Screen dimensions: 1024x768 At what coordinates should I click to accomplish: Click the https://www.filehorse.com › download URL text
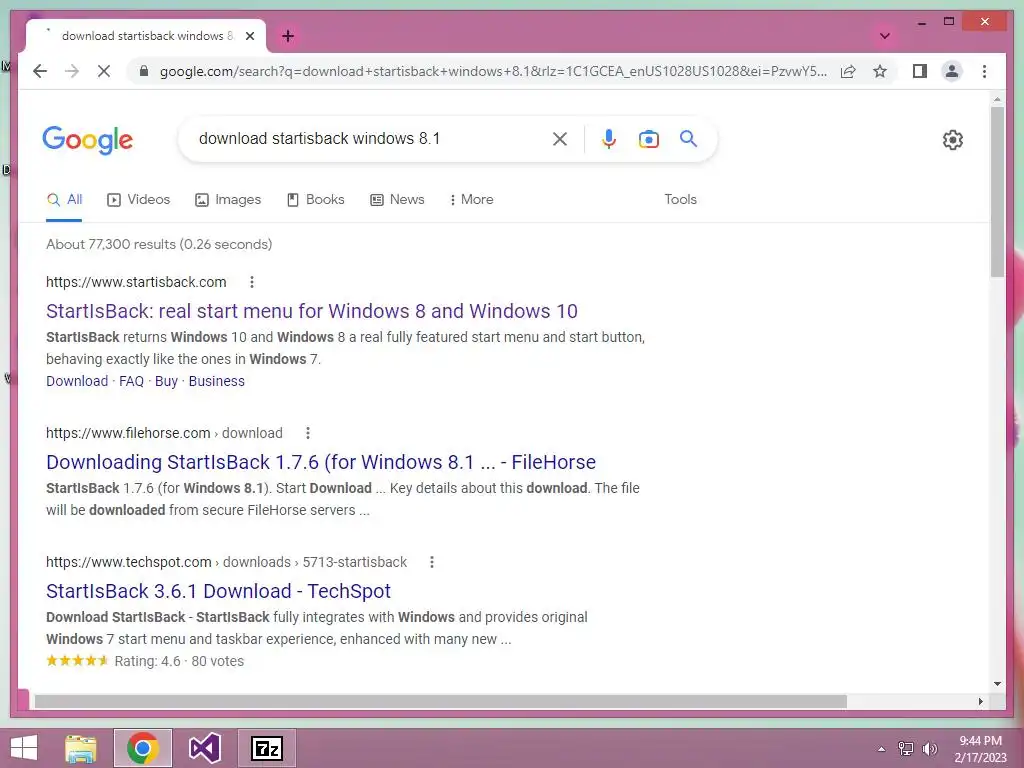164,433
